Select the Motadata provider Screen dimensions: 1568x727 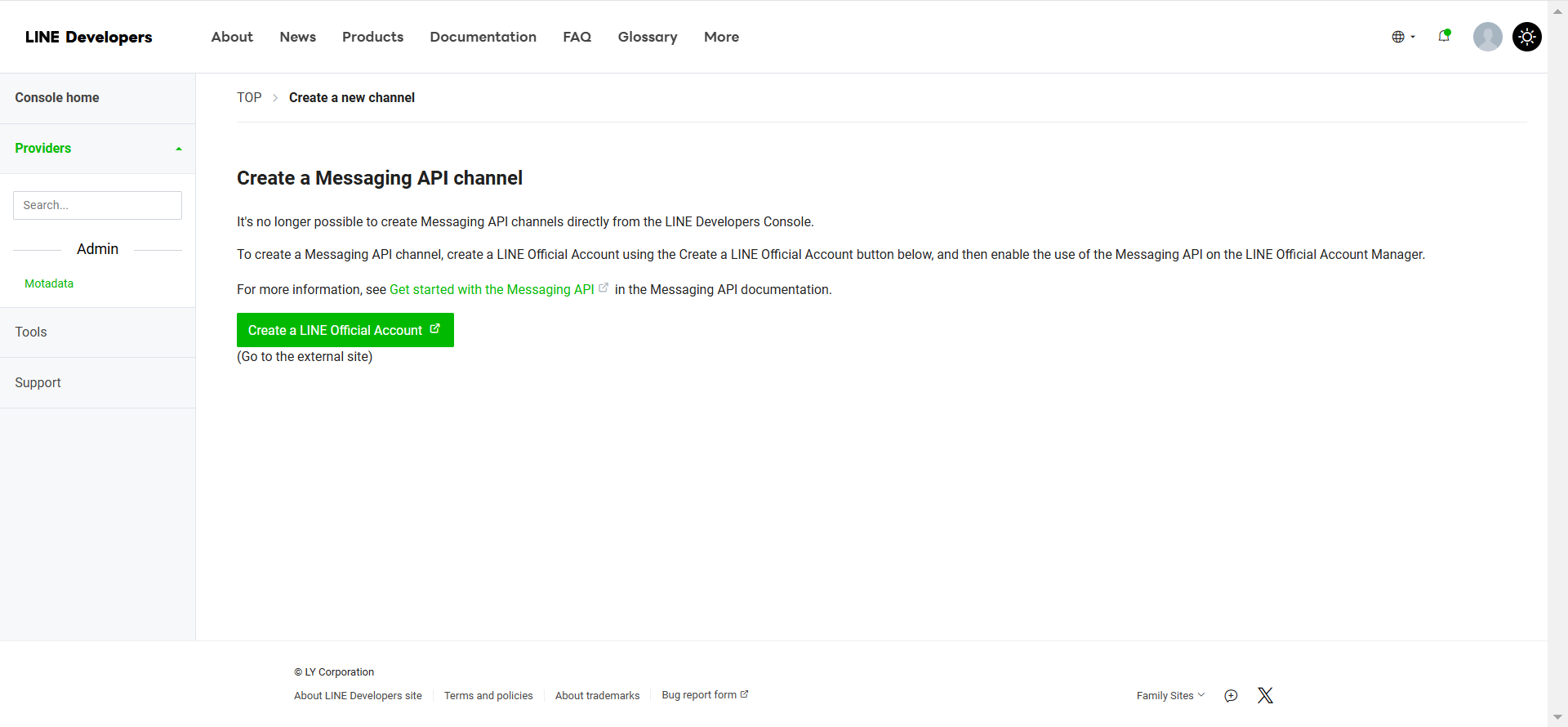click(x=49, y=283)
